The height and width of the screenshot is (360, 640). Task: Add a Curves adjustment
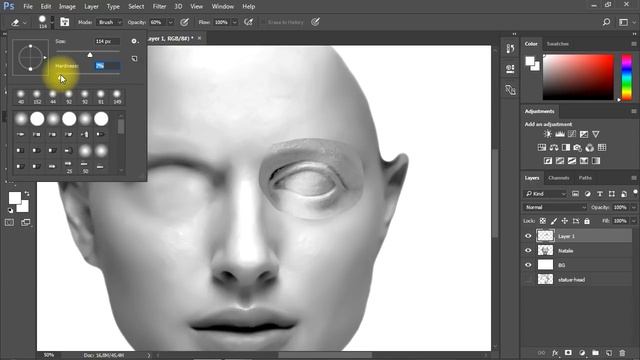click(x=572, y=134)
